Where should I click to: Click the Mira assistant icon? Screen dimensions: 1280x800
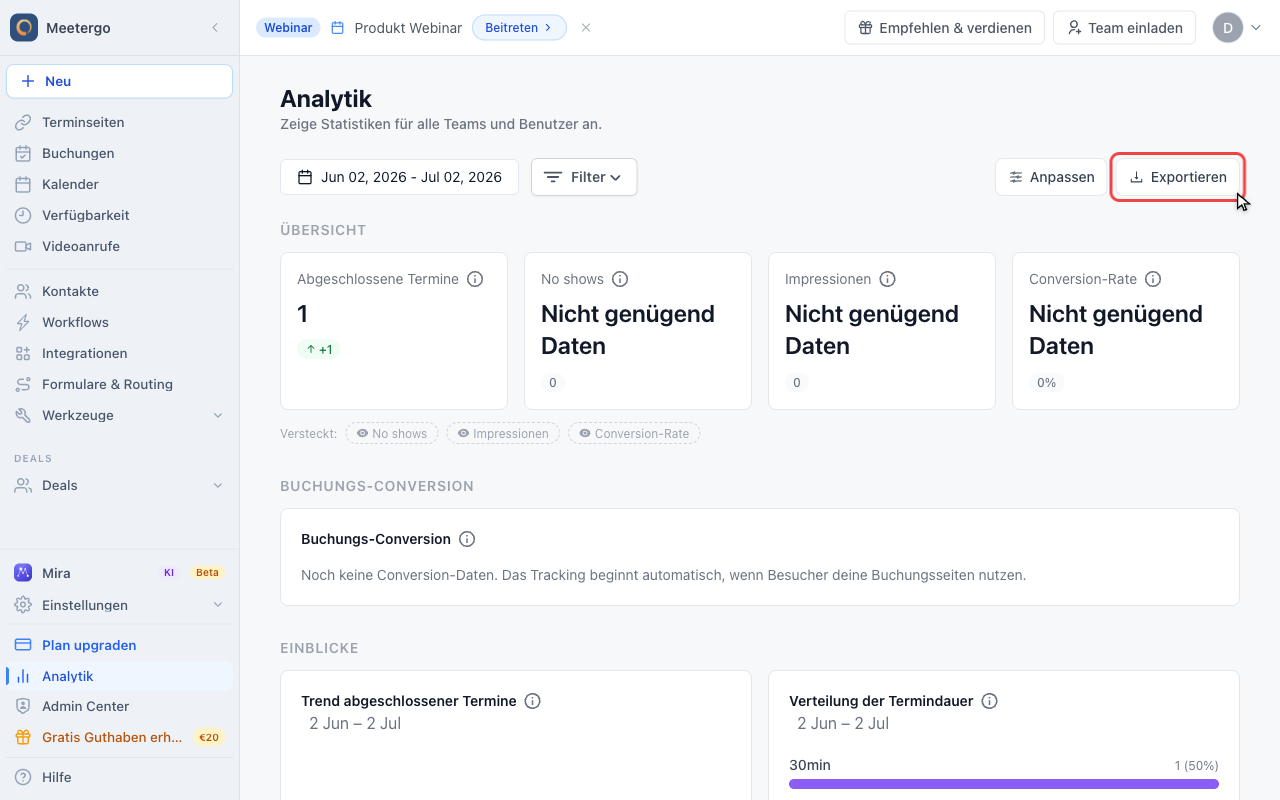(x=23, y=573)
